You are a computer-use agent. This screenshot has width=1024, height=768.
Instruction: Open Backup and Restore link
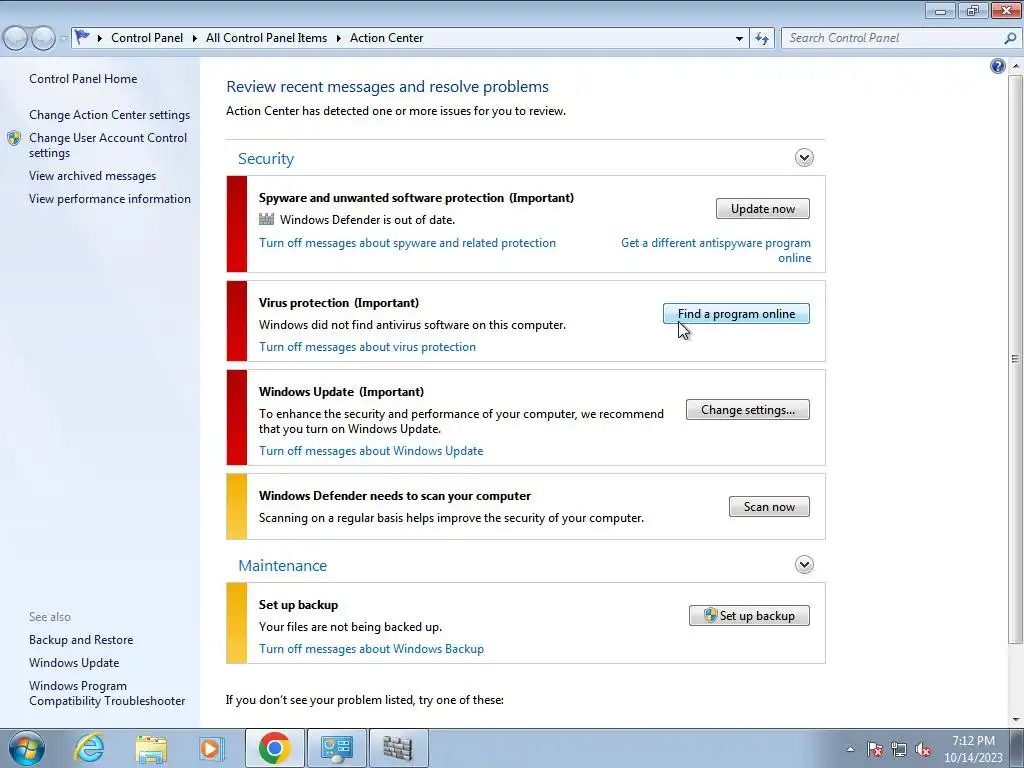pos(81,640)
